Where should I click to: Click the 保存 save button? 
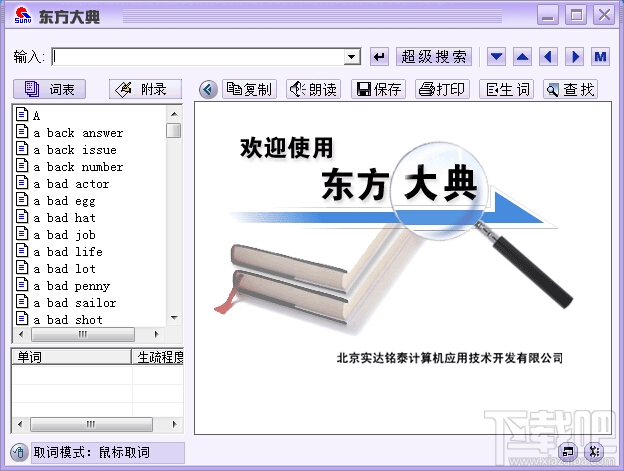378,89
